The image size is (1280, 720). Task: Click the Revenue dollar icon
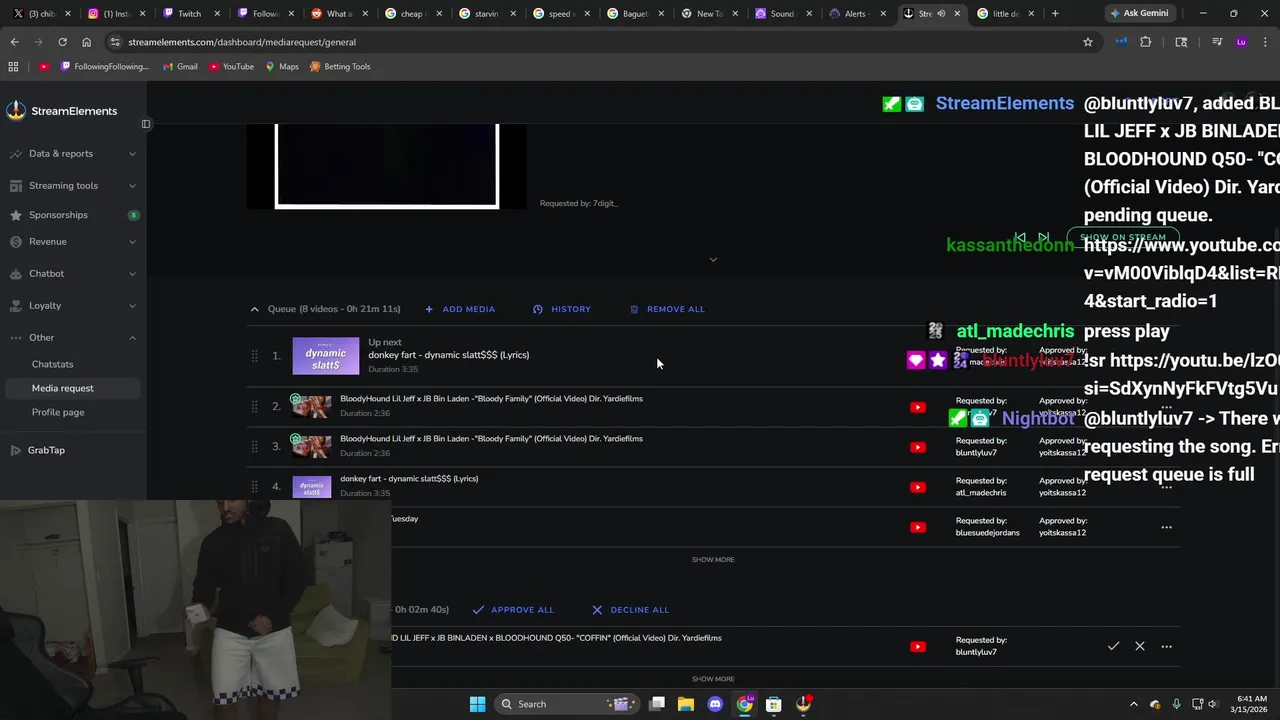click(x=16, y=242)
